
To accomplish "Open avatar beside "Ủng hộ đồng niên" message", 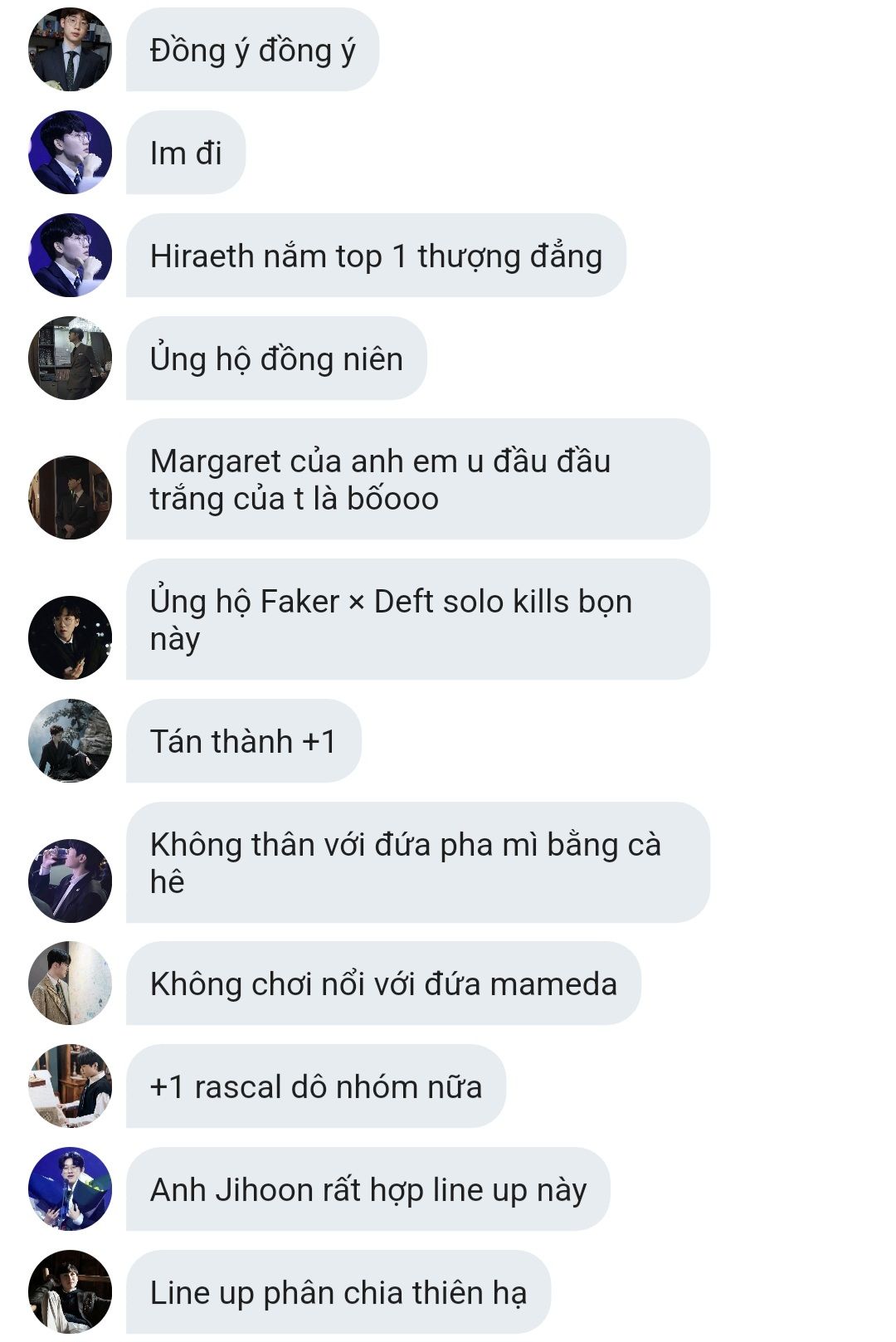I will (70, 358).
